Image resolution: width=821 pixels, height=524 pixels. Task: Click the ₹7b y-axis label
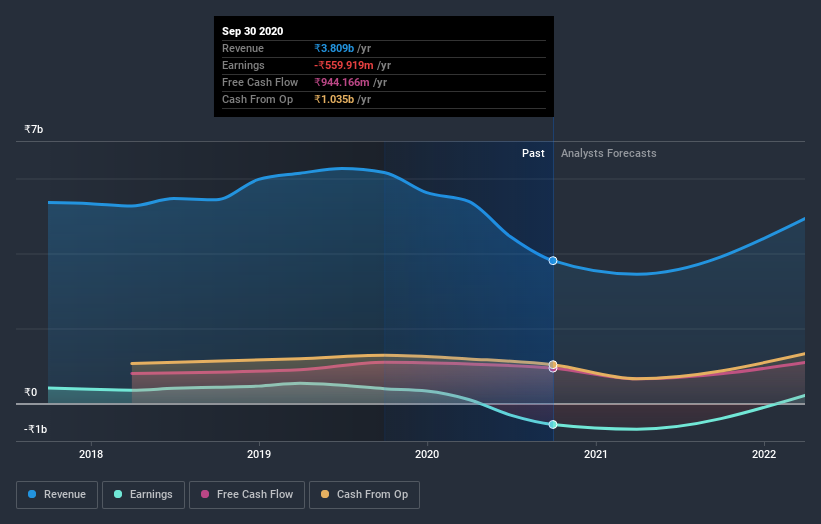click(34, 129)
